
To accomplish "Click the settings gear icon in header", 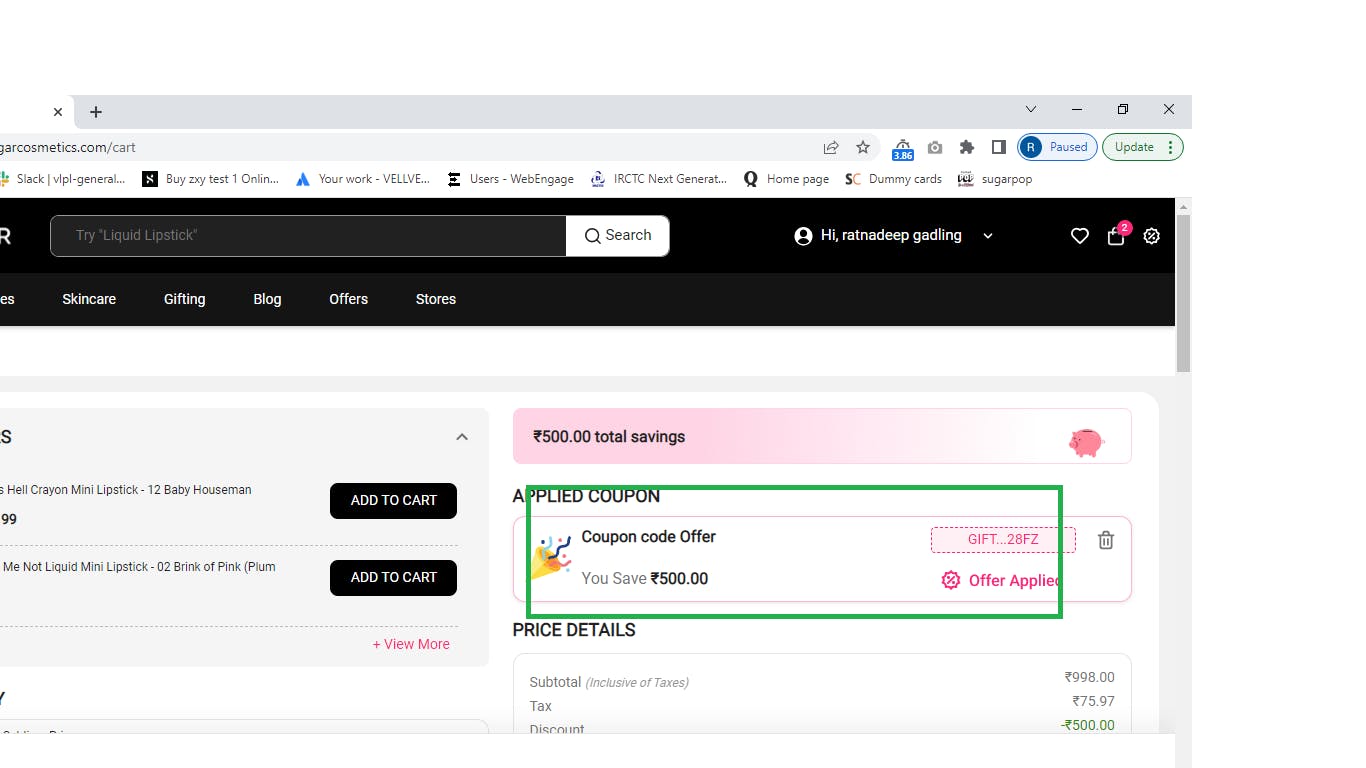I will point(1152,236).
